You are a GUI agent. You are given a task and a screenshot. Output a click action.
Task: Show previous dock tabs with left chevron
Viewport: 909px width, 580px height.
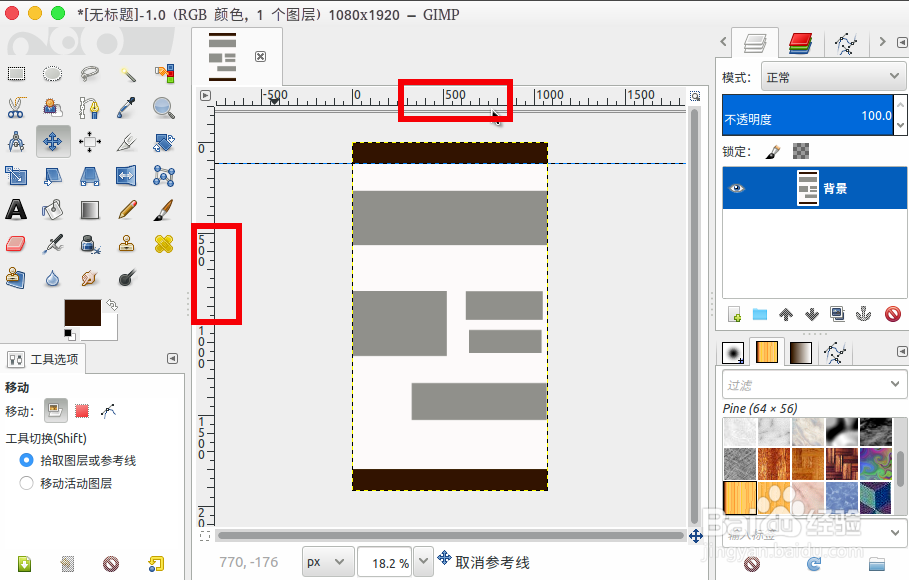[723, 42]
